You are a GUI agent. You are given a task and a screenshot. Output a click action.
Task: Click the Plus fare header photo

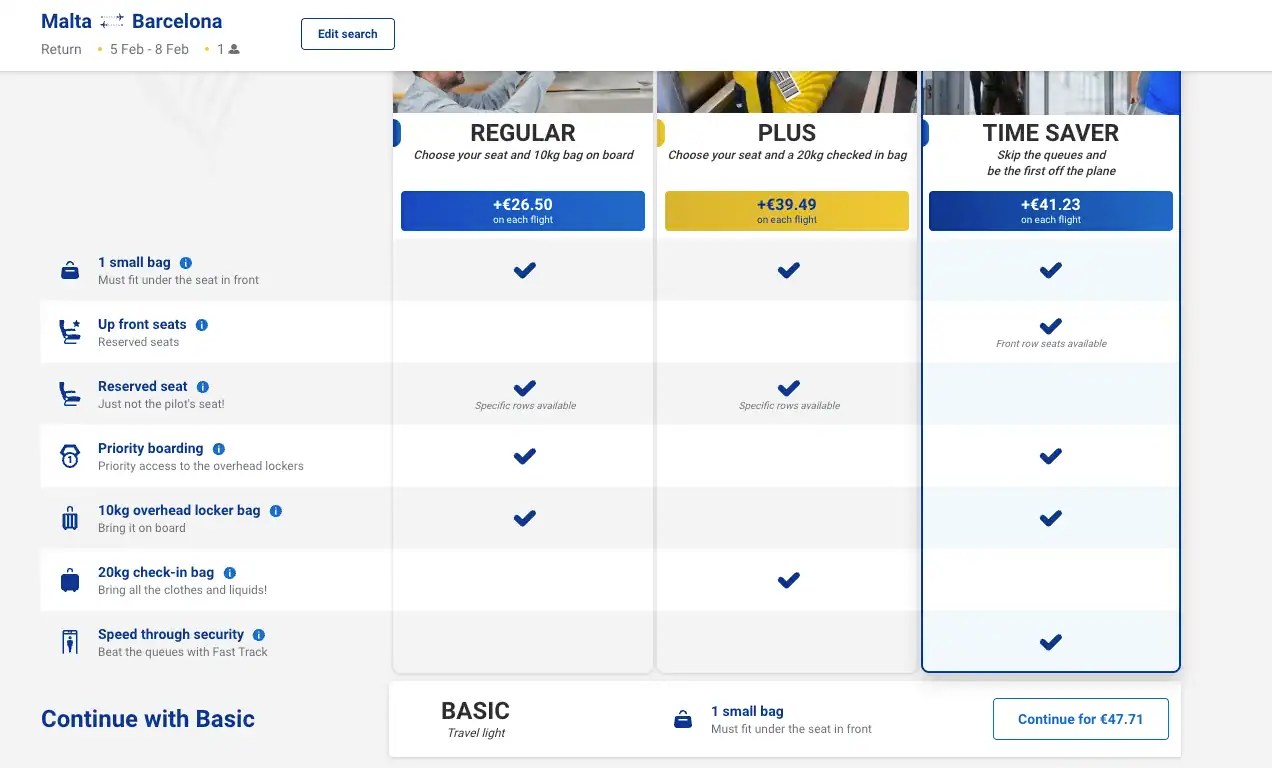787,92
